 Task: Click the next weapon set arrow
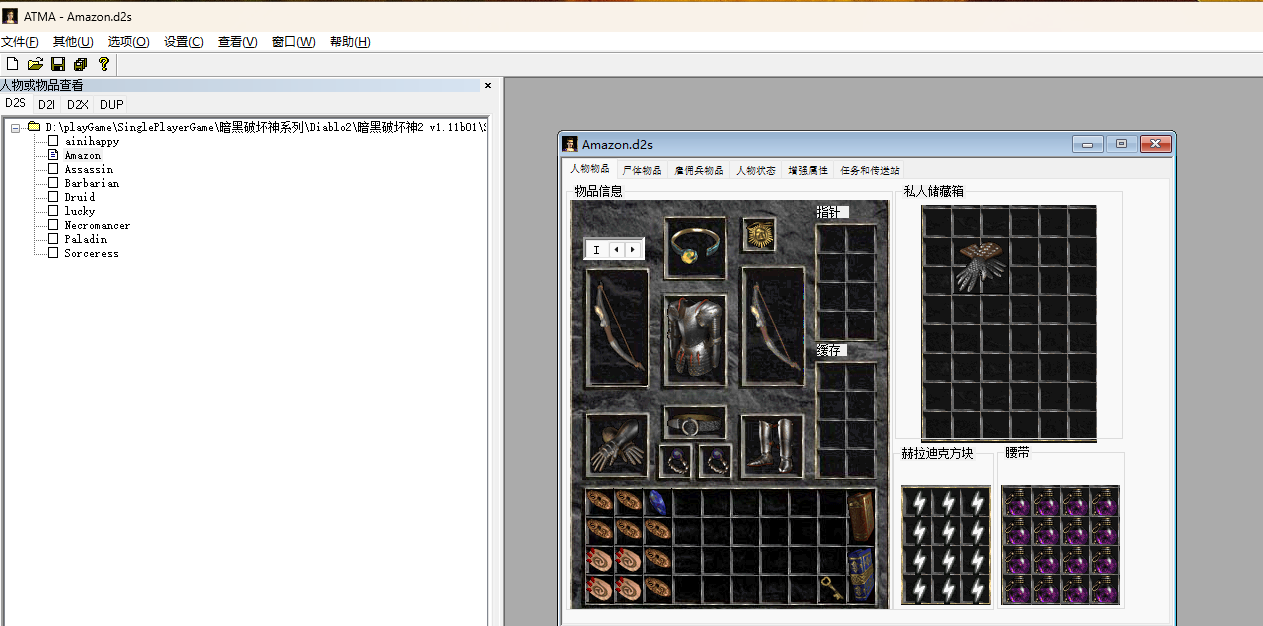click(632, 249)
